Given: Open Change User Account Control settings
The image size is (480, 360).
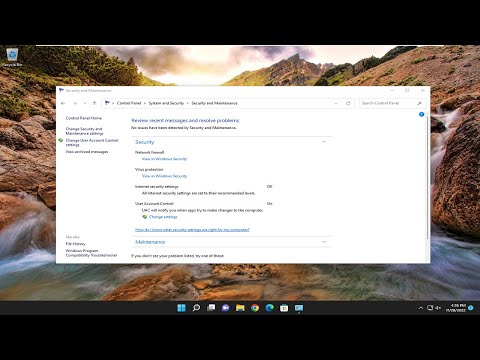Looking at the screenshot, I should tap(92, 143).
